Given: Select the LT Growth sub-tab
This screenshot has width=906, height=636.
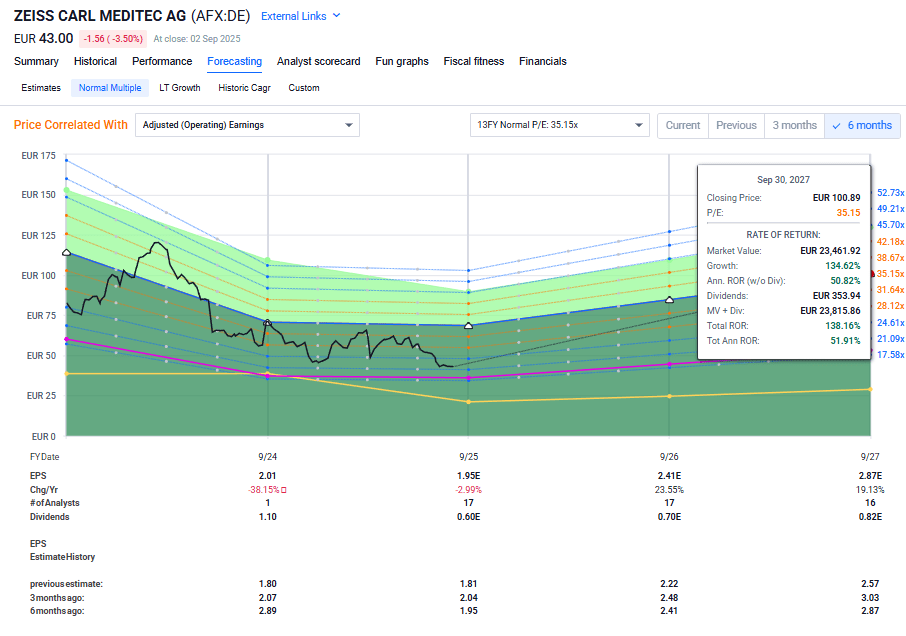Looking at the screenshot, I should click(x=180, y=88).
